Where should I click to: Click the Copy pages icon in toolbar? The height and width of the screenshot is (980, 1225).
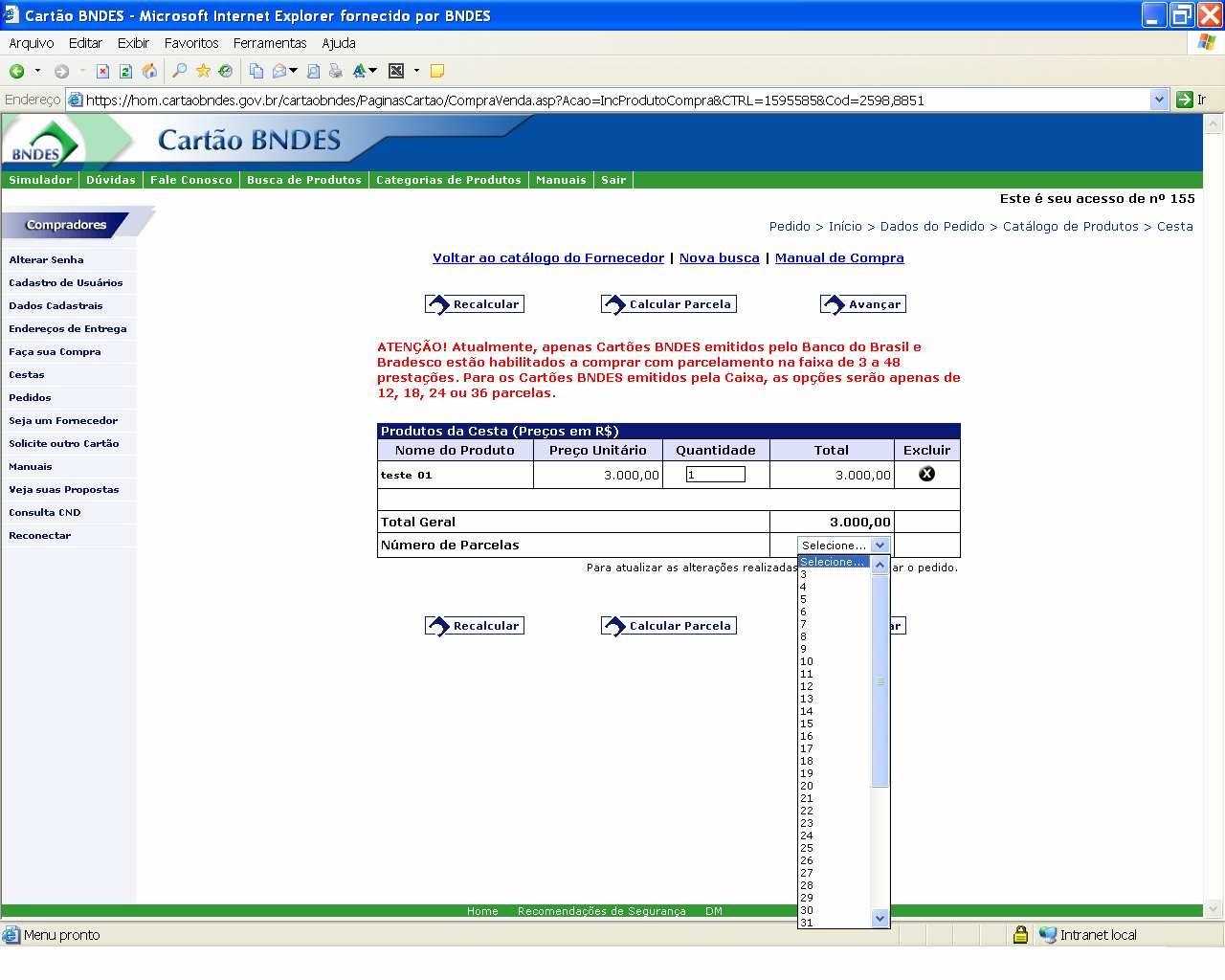pyautogui.click(x=256, y=71)
